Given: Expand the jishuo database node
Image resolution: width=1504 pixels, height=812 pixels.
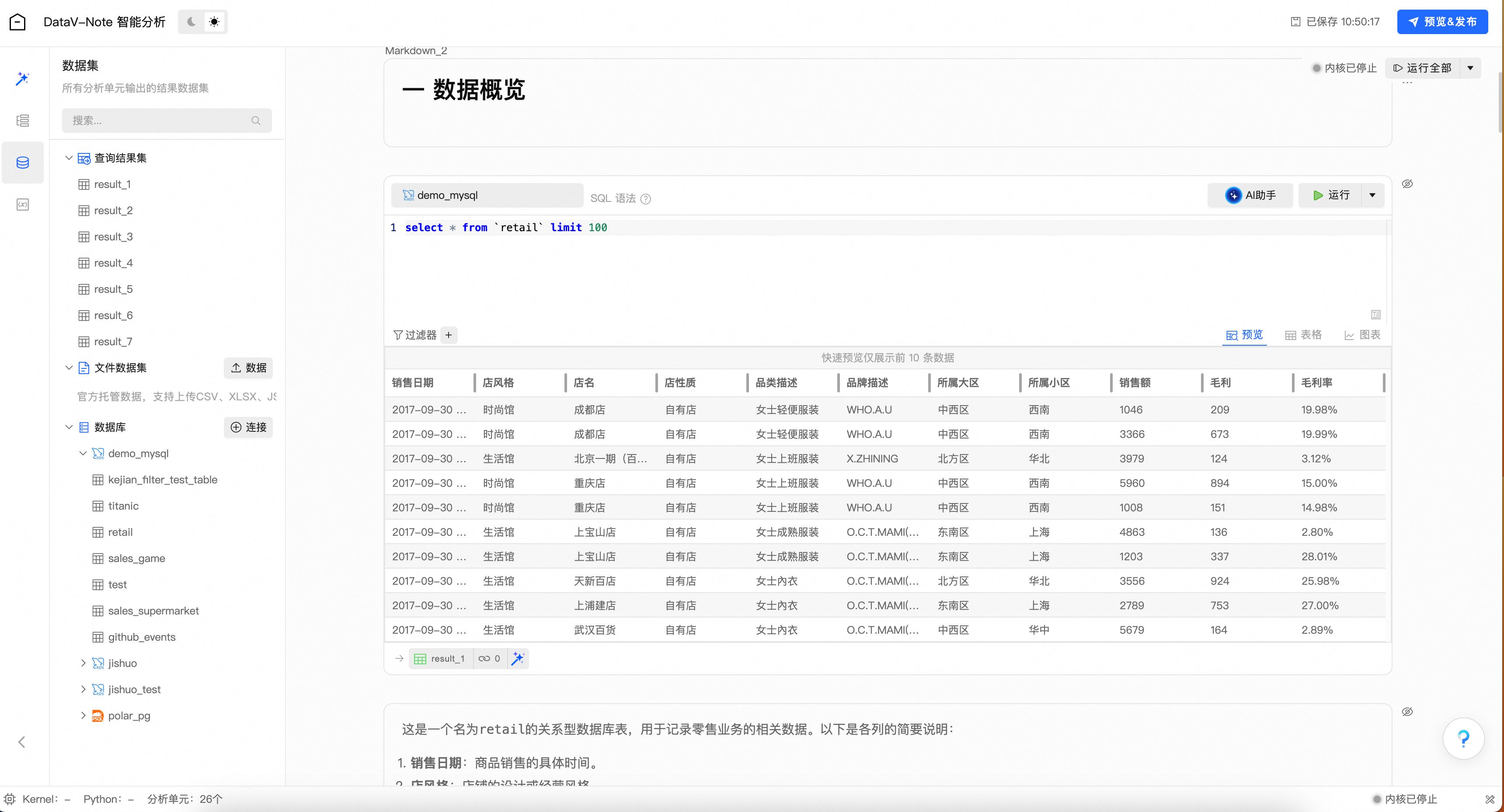Looking at the screenshot, I should [x=83, y=664].
